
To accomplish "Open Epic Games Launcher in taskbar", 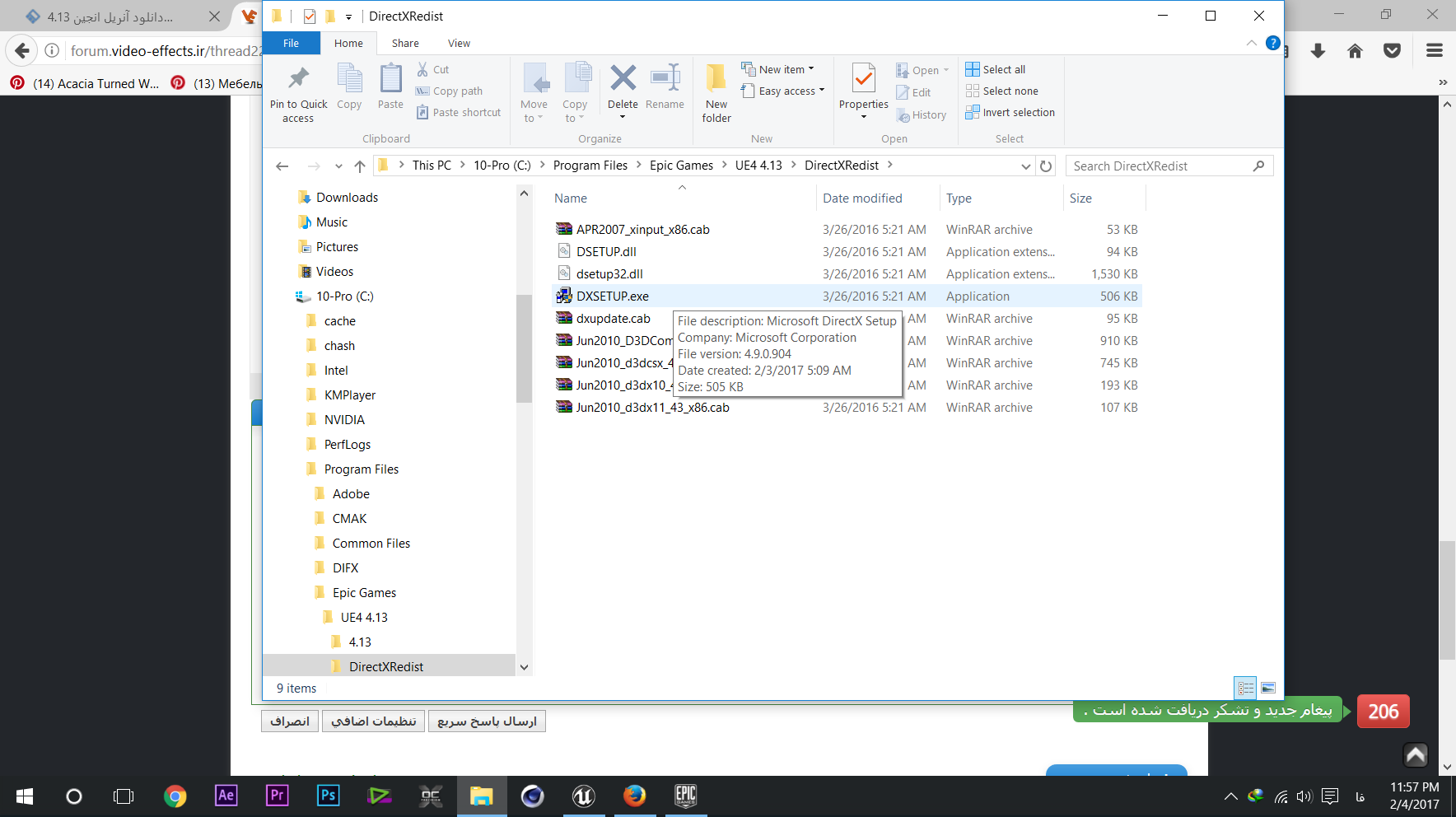I will 686,796.
